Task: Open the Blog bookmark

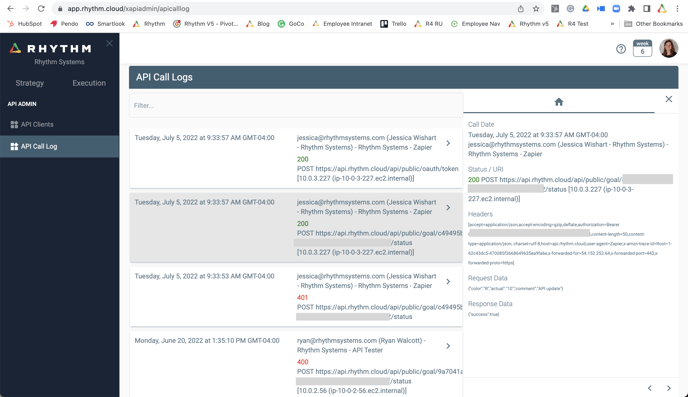Action: click(x=258, y=24)
